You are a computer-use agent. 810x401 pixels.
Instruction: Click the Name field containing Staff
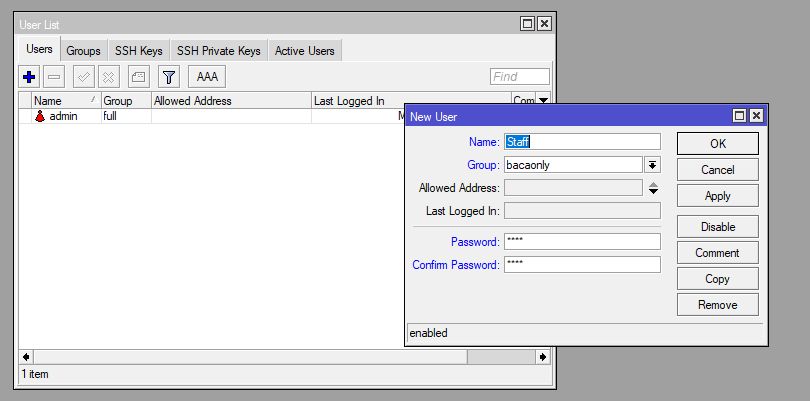point(582,142)
